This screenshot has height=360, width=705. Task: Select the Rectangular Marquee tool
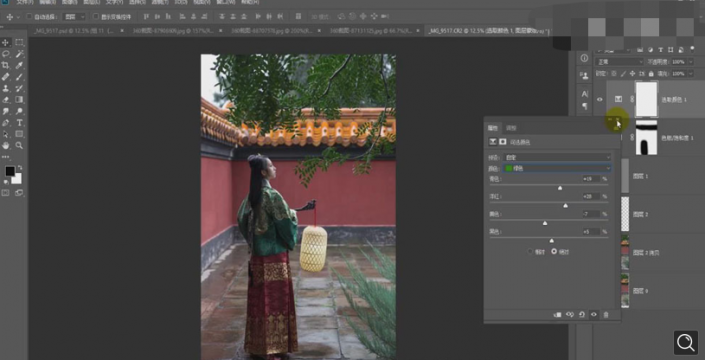(x=19, y=42)
